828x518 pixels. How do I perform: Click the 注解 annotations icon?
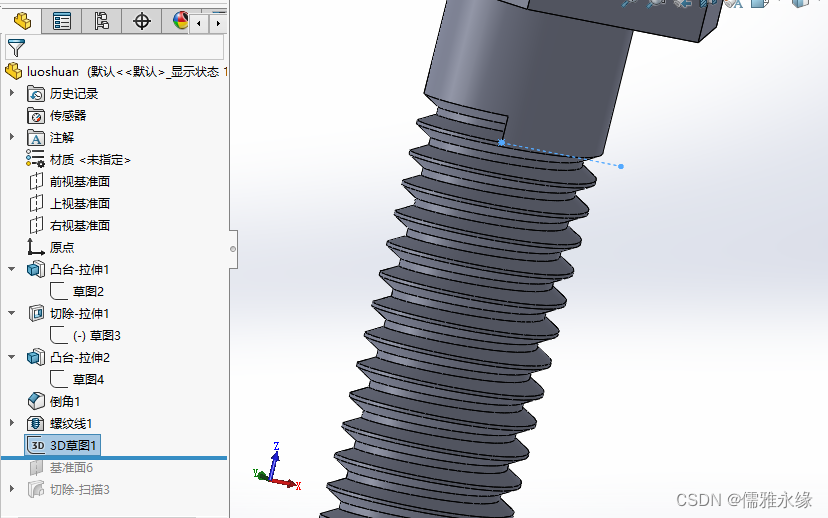coord(35,138)
